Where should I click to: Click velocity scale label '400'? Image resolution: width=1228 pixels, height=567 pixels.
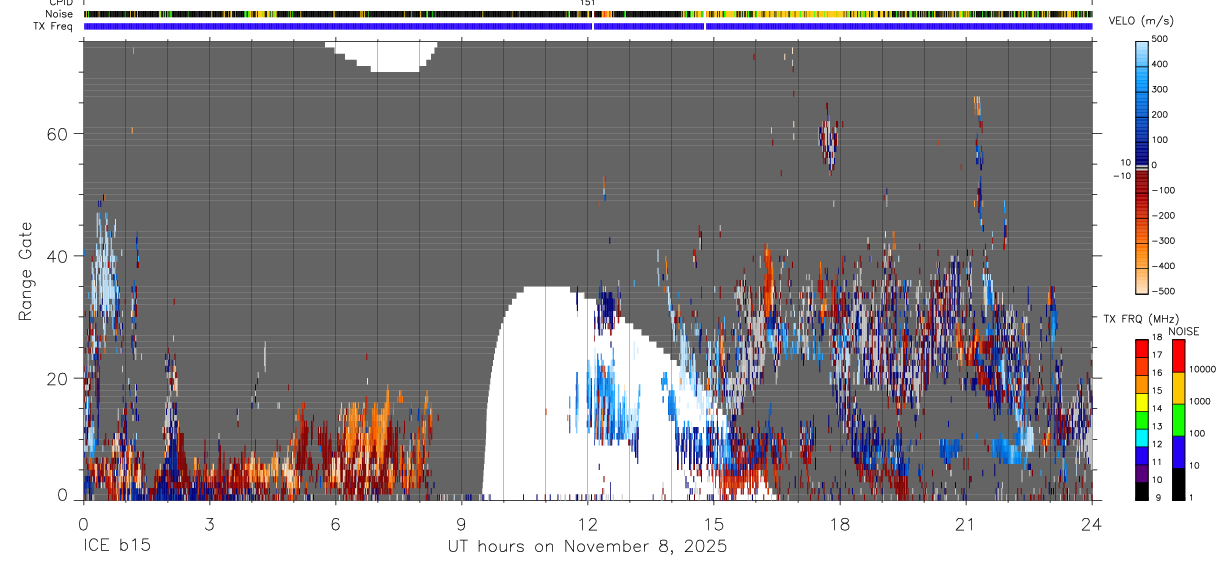point(1161,64)
